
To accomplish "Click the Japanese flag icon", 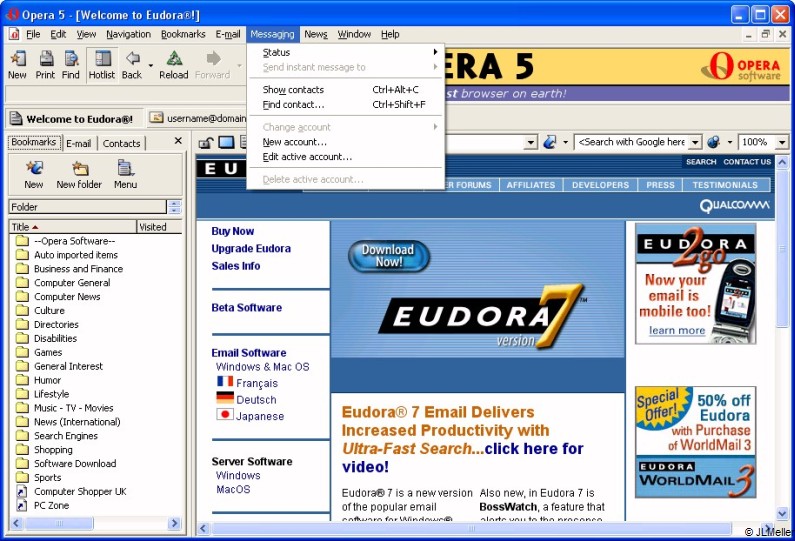I will pyautogui.click(x=225, y=414).
